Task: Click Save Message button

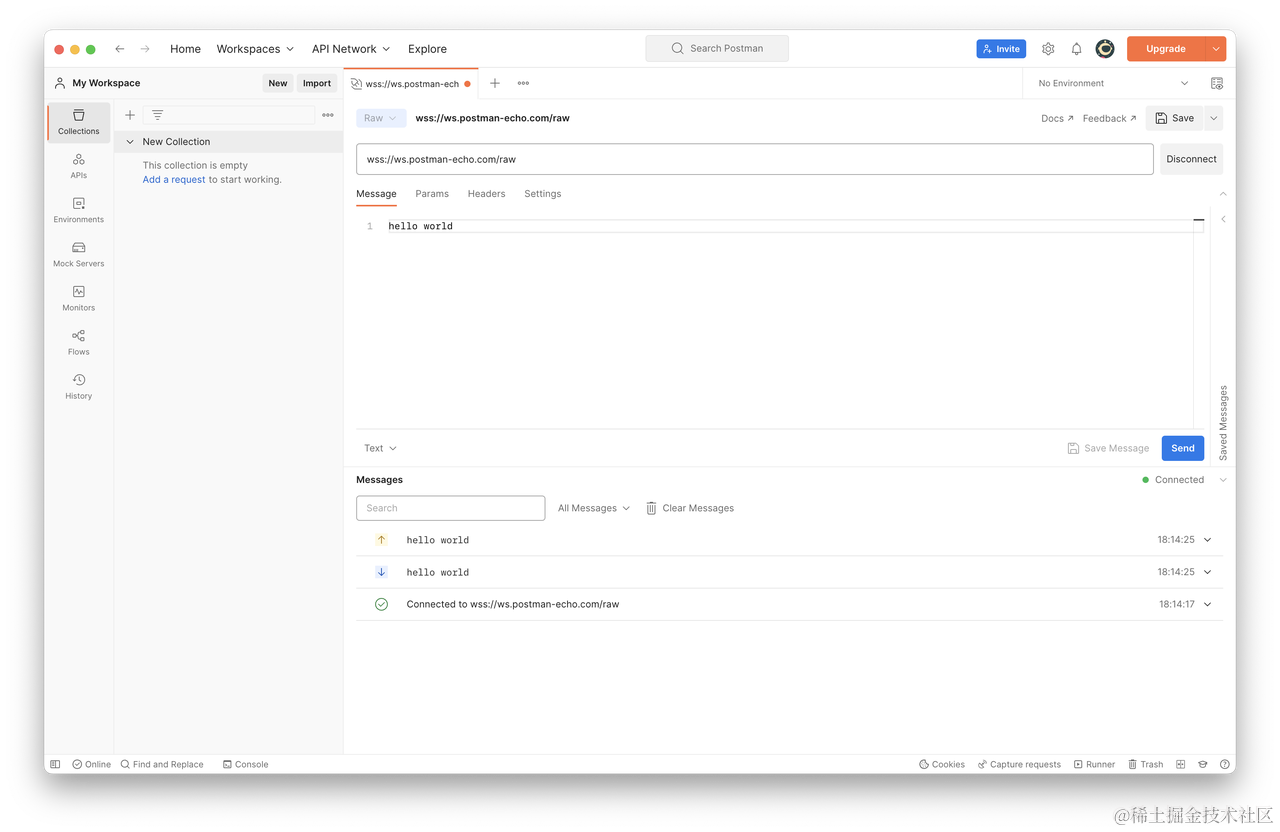Action: tap(1108, 448)
